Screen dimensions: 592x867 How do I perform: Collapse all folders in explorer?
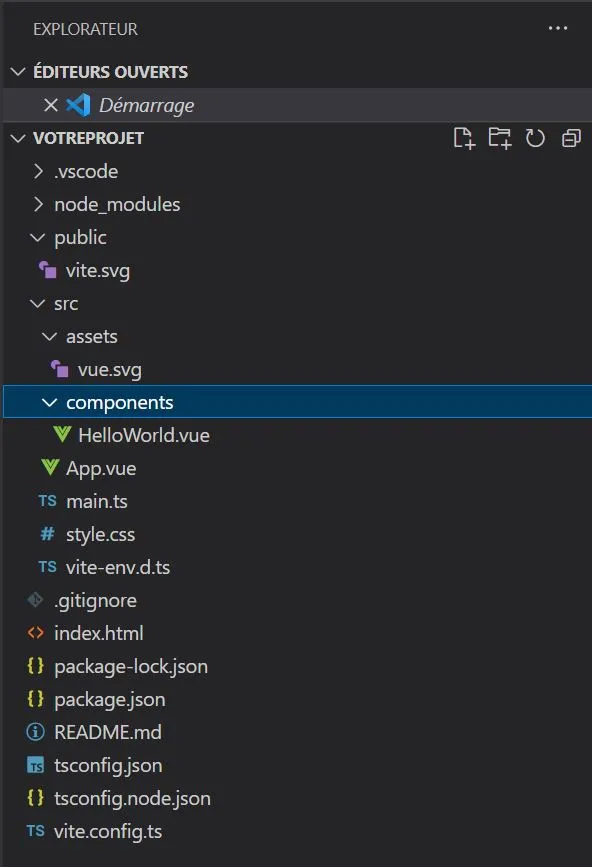click(x=571, y=138)
